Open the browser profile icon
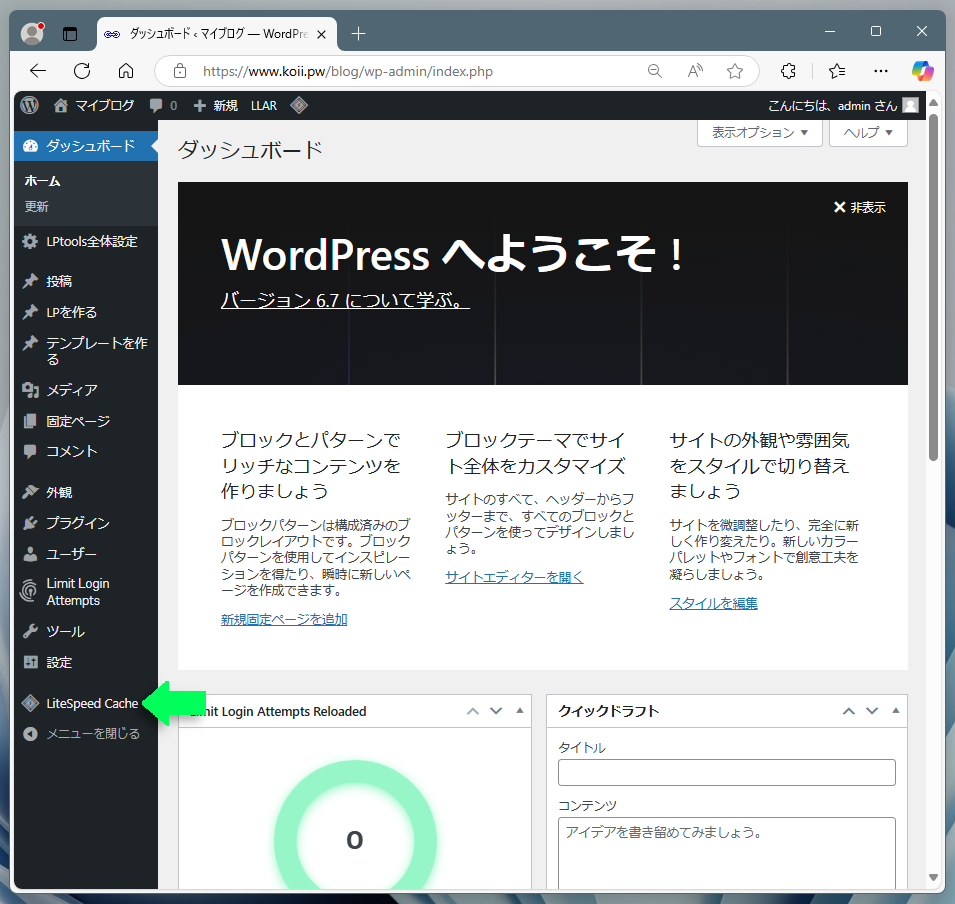 click(x=32, y=34)
